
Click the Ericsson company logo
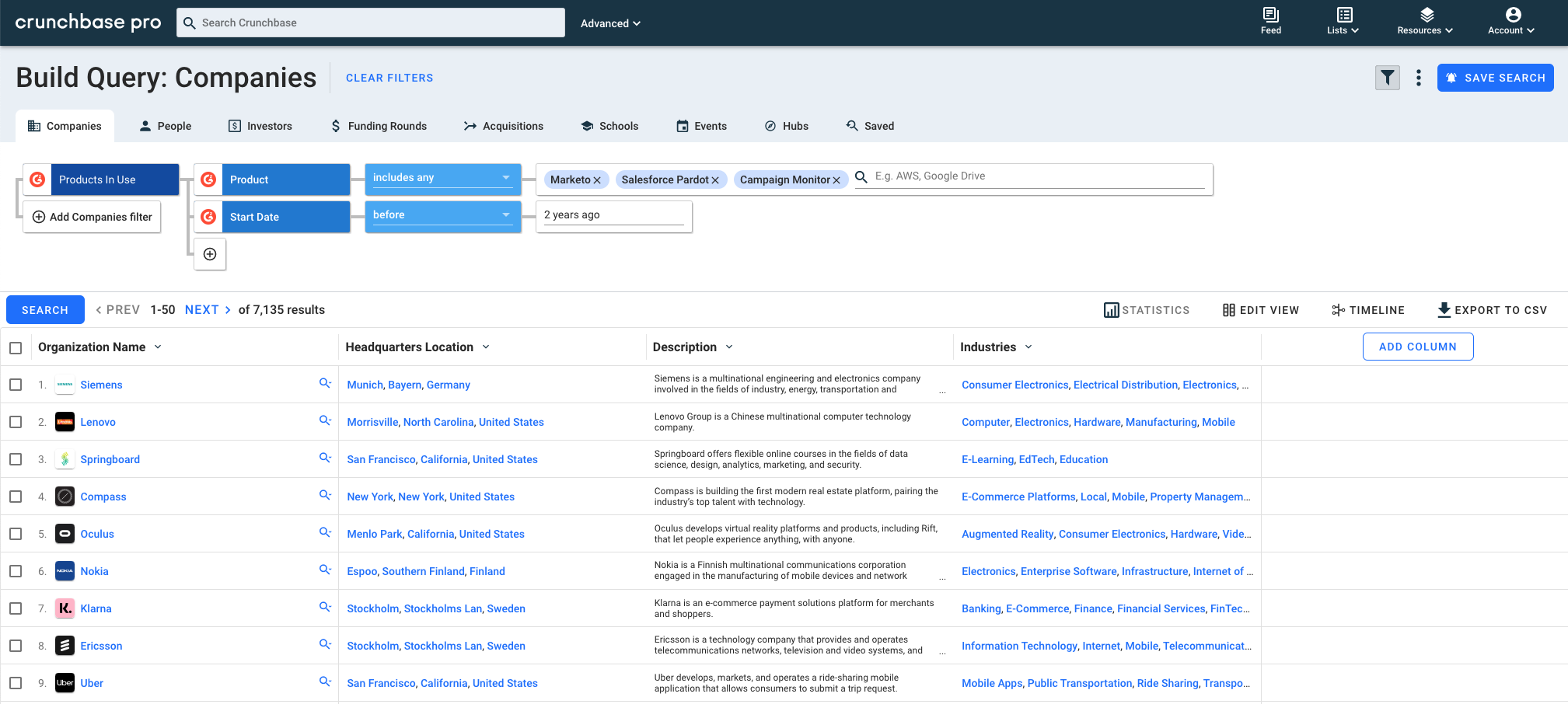click(65, 646)
